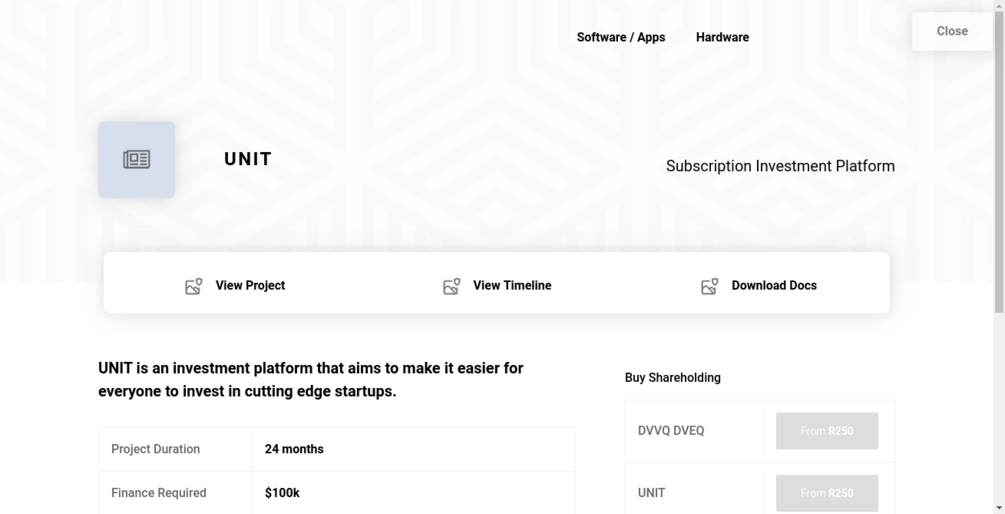Select the Download Docs link
The width and height of the screenshot is (1005, 514).
pyautogui.click(x=774, y=286)
